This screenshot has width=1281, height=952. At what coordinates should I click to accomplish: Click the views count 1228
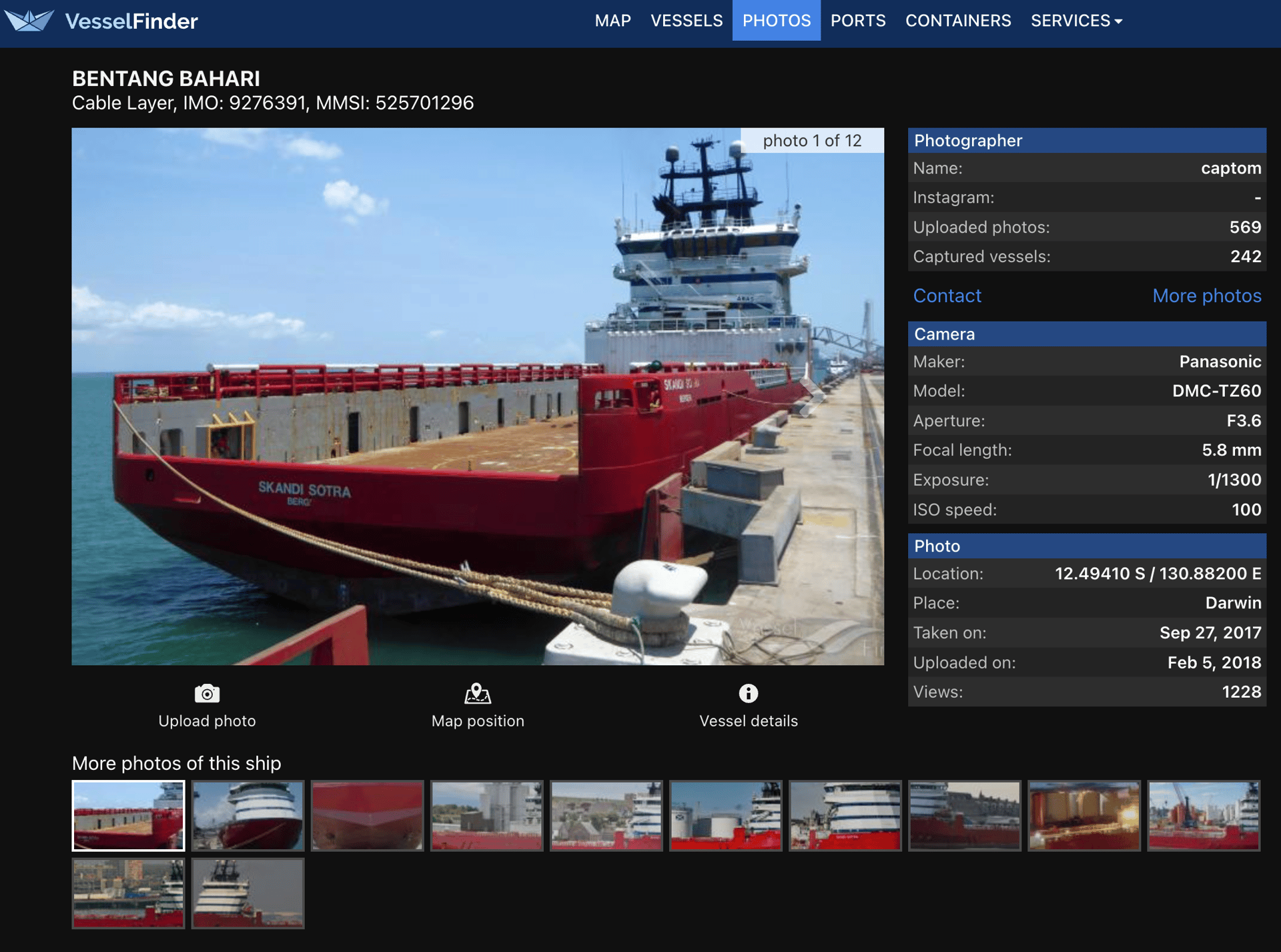(1241, 692)
